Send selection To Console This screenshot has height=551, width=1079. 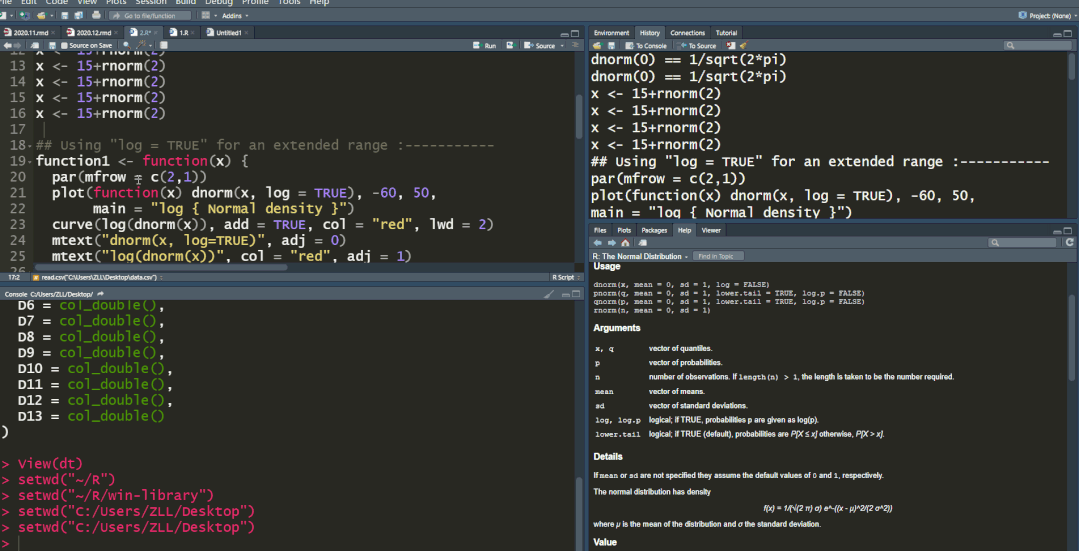click(645, 45)
